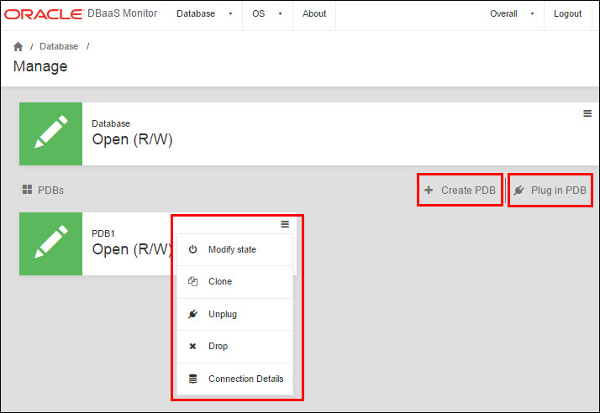This screenshot has width=600, height=413.
Task: Click the green pencil icon for PDB1
Action: (51, 243)
